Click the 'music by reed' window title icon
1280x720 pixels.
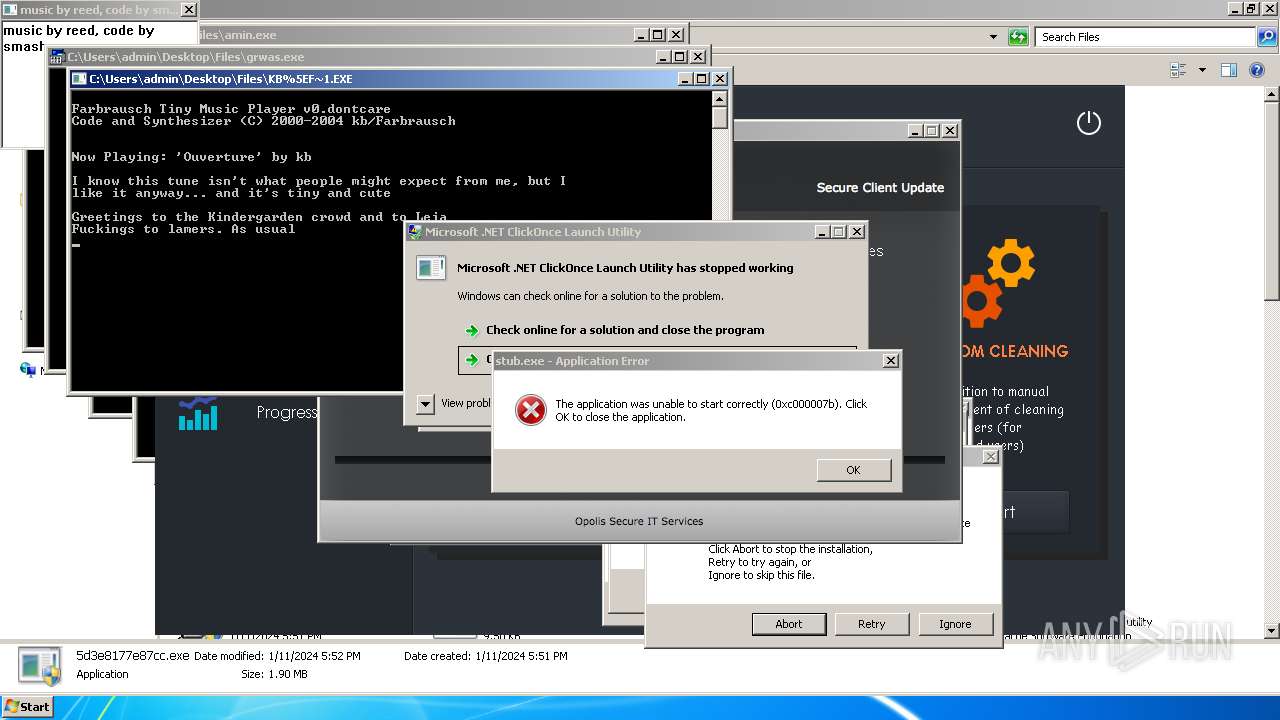point(10,10)
